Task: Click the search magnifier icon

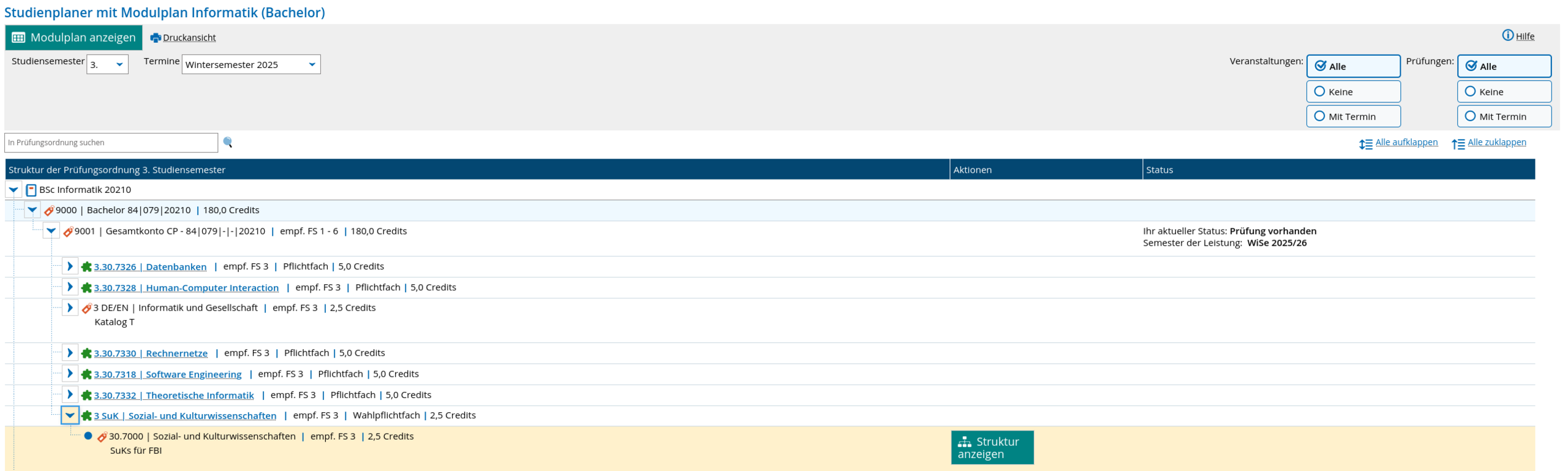Action: [x=228, y=142]
